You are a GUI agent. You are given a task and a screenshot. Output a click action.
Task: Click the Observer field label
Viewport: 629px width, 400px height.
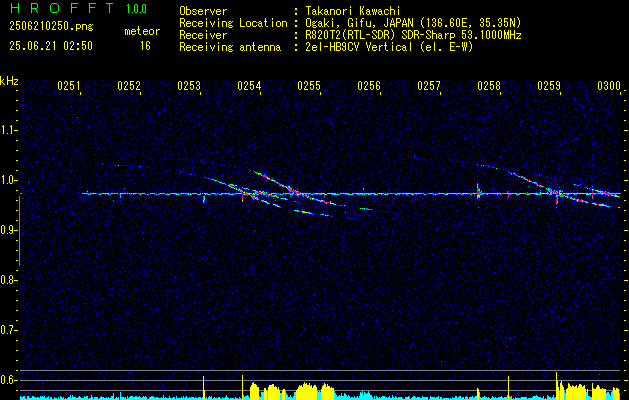pyautogui.click(x=203, y=11)
